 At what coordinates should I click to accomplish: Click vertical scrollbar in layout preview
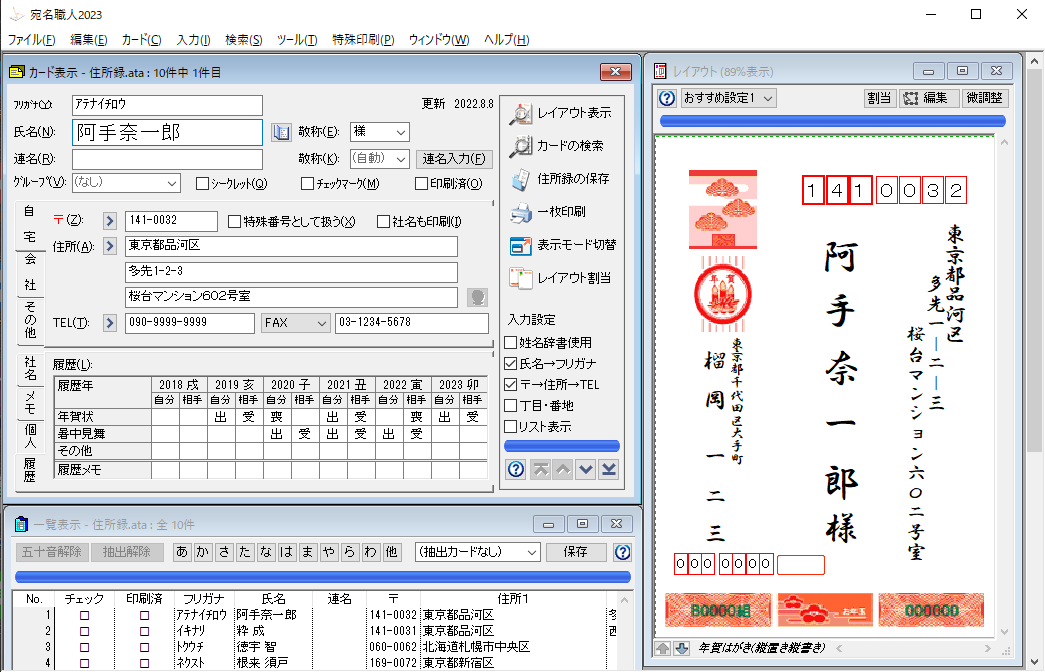click(x=1004, y=387)
